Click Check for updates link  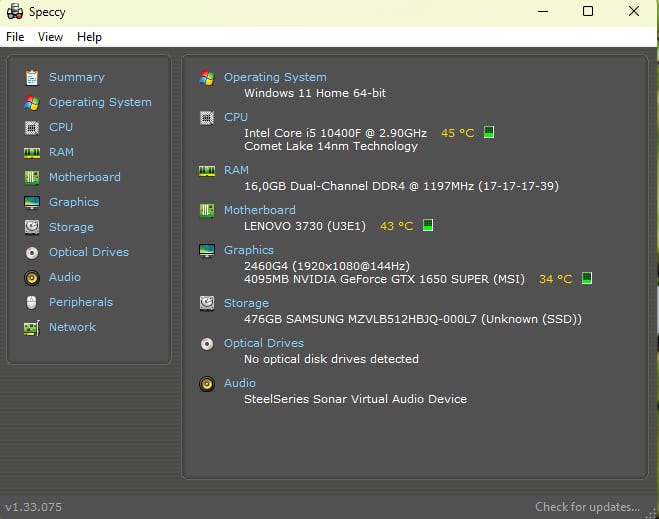tap(587, 507)
